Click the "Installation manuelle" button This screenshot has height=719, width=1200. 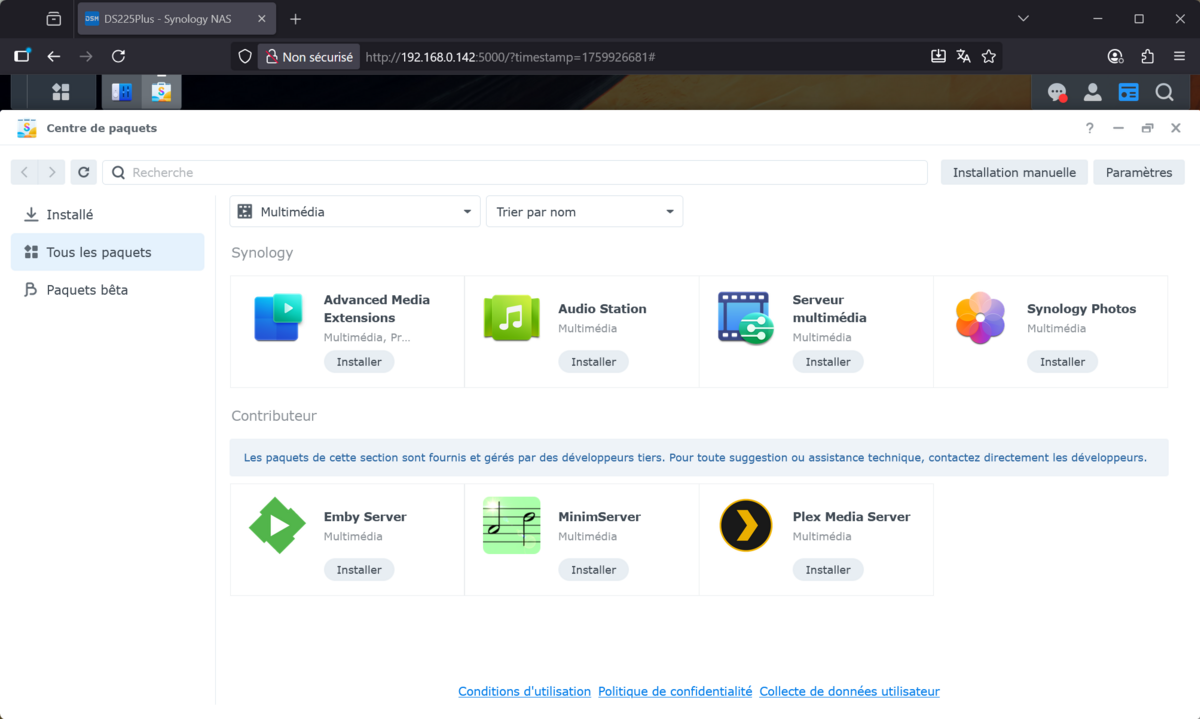[1013, 171]
